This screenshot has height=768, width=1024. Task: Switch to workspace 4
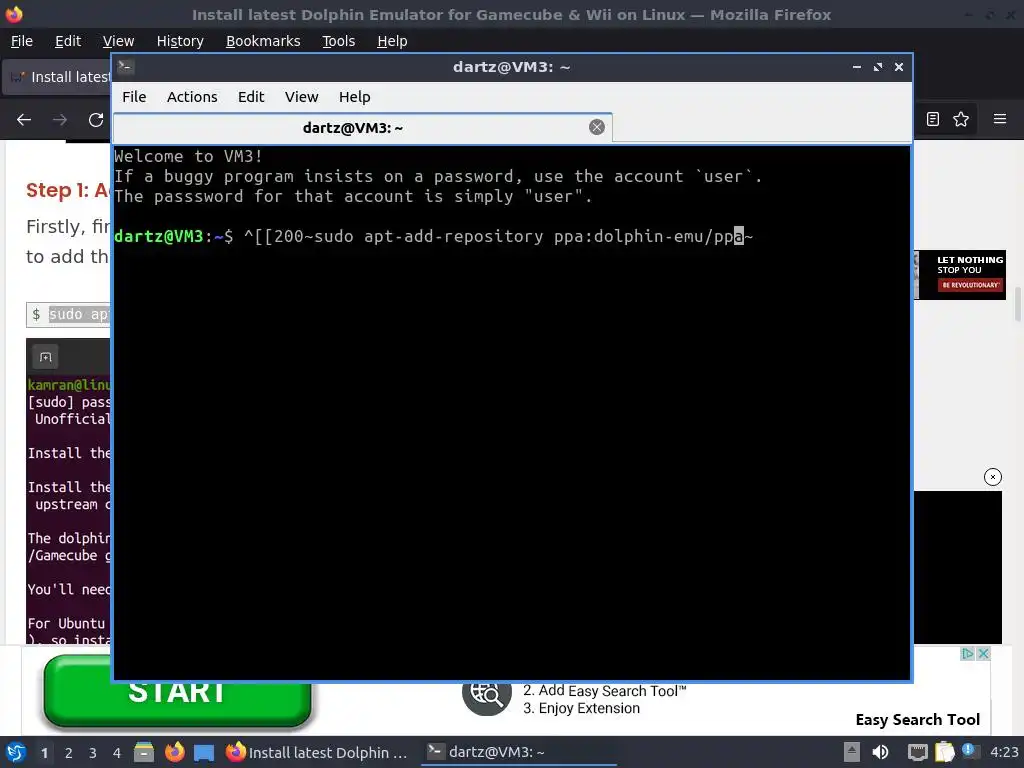(117, 753)
